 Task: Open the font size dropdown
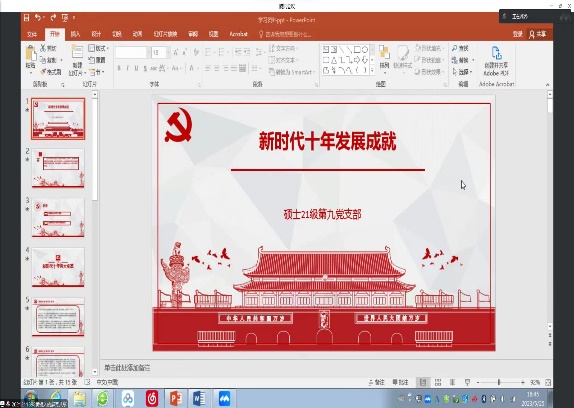[168, 52]
